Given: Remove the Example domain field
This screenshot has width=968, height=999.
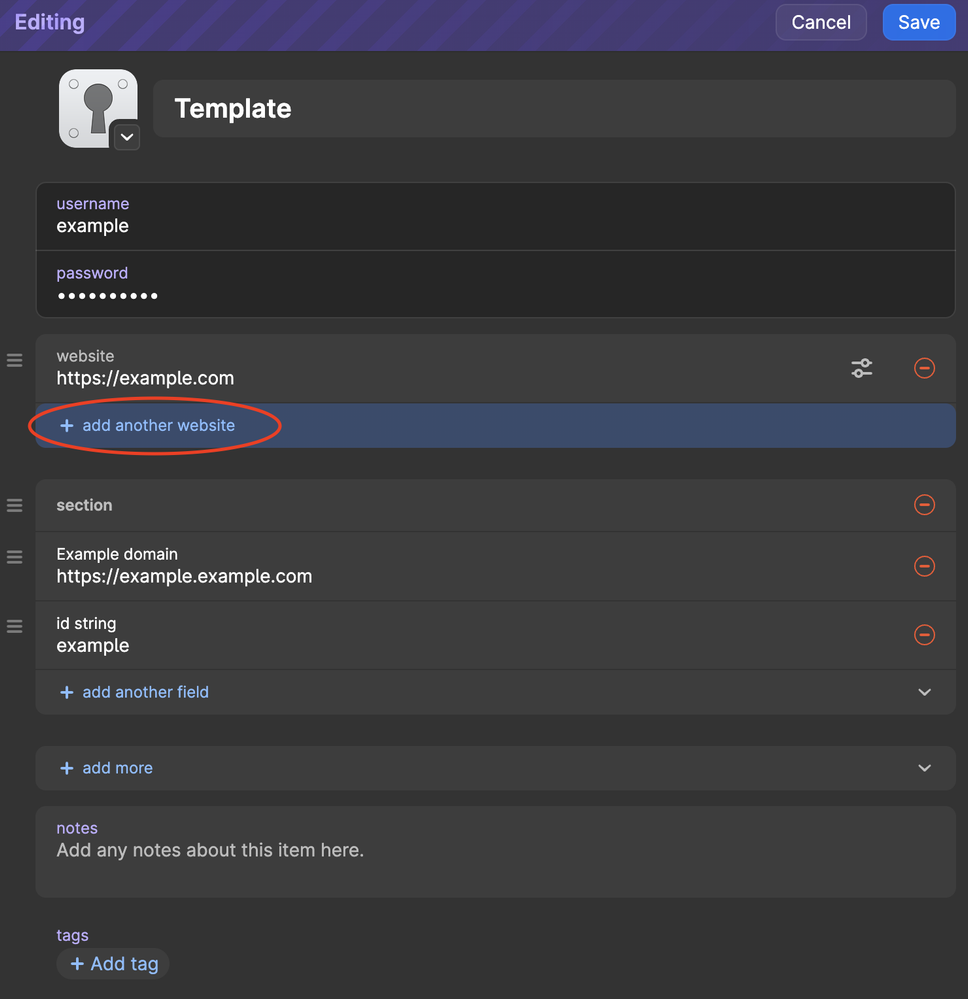Looking at the screenshot, I should click(x=924, y=566).
